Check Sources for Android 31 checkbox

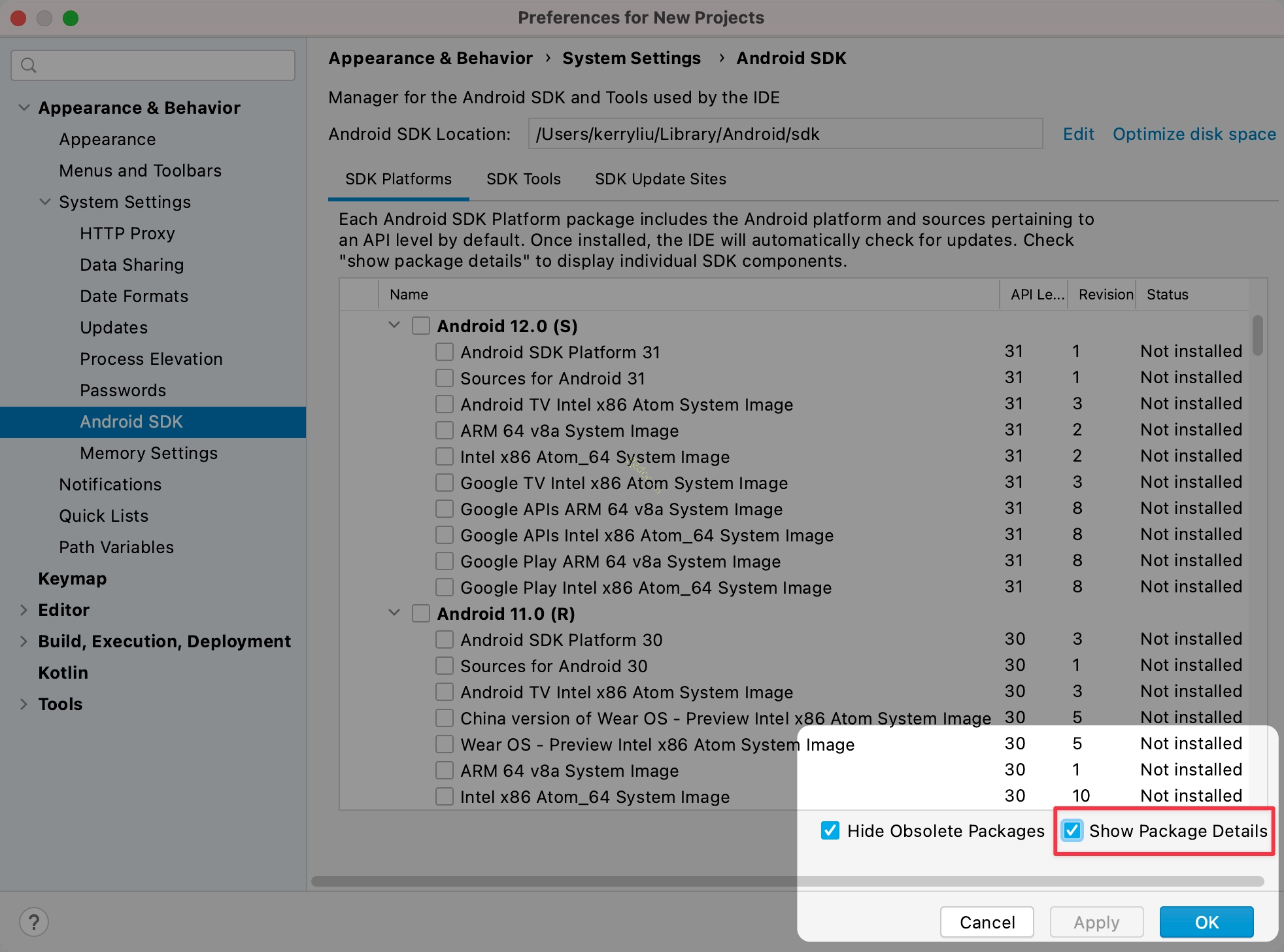445,378
